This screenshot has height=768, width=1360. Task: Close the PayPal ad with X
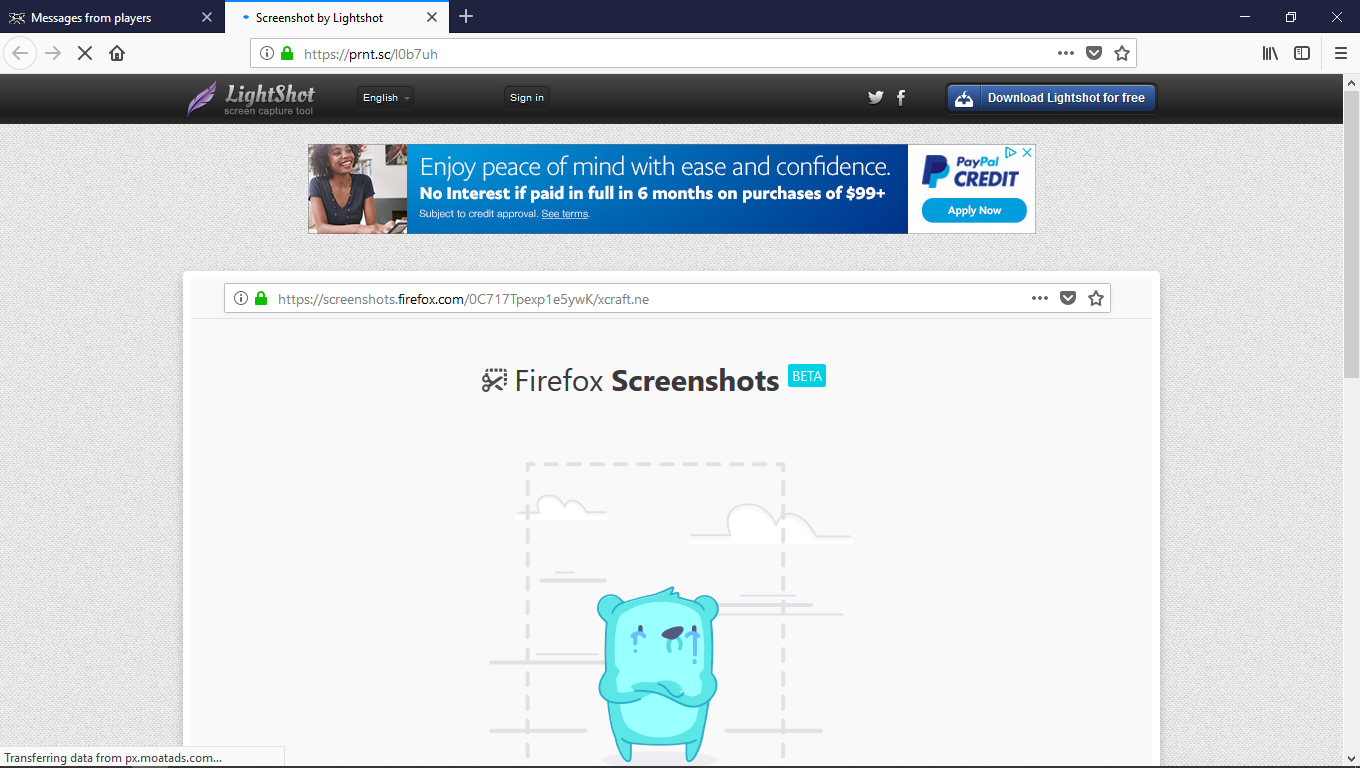click(x=1027, y=153)
